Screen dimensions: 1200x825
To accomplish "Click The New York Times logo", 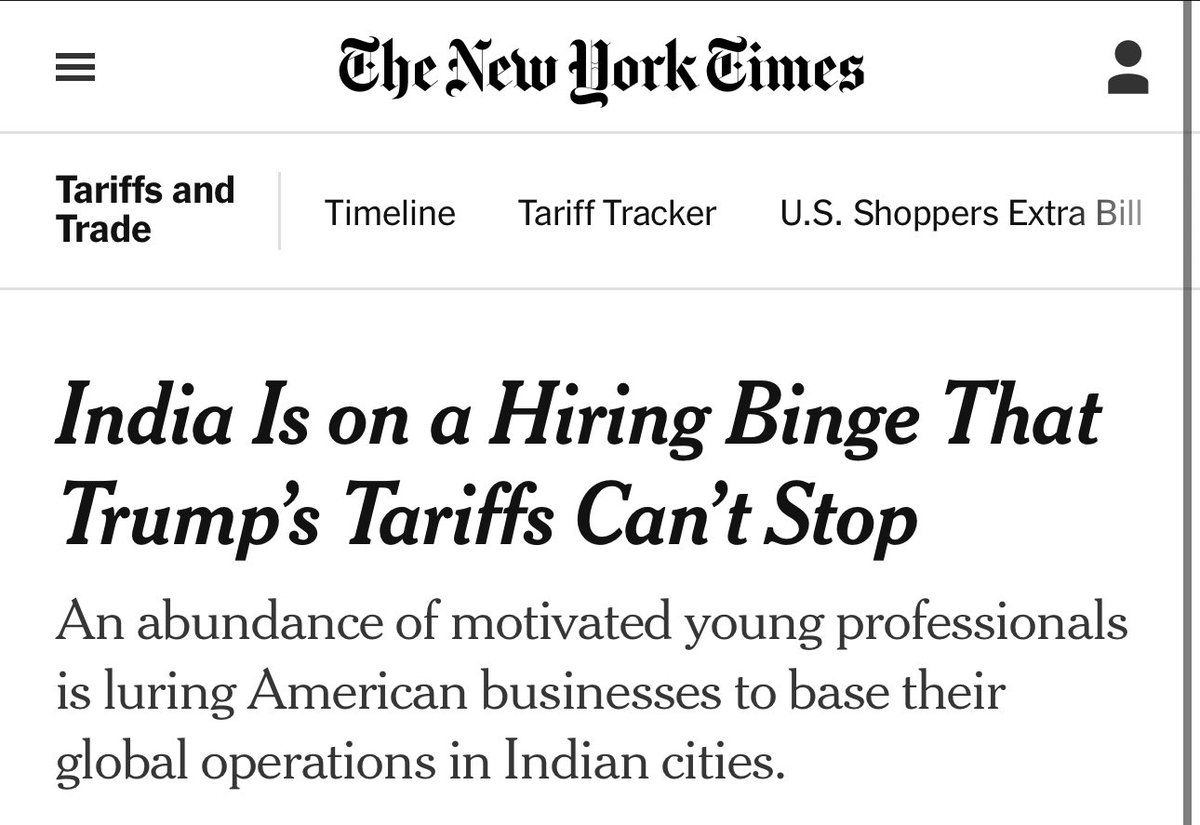I will [x=601, y=69].
